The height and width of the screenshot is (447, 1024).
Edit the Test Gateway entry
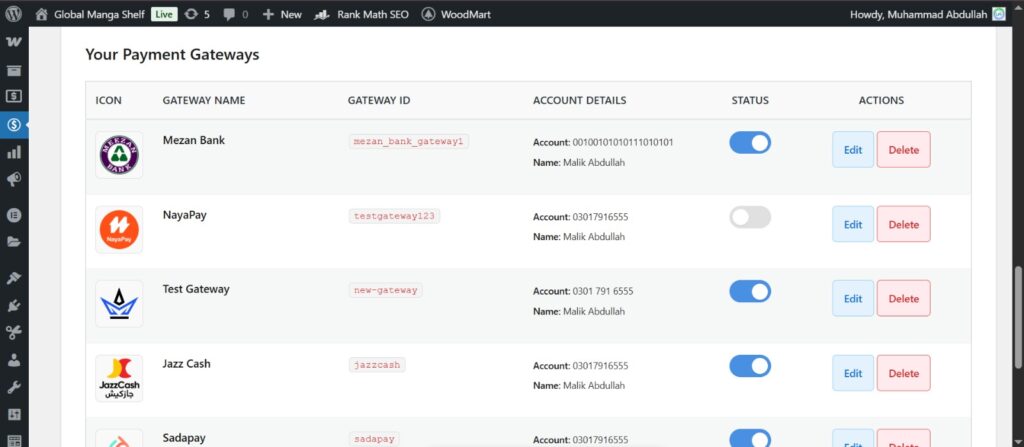pyautogui.click(x=853, y=299)
